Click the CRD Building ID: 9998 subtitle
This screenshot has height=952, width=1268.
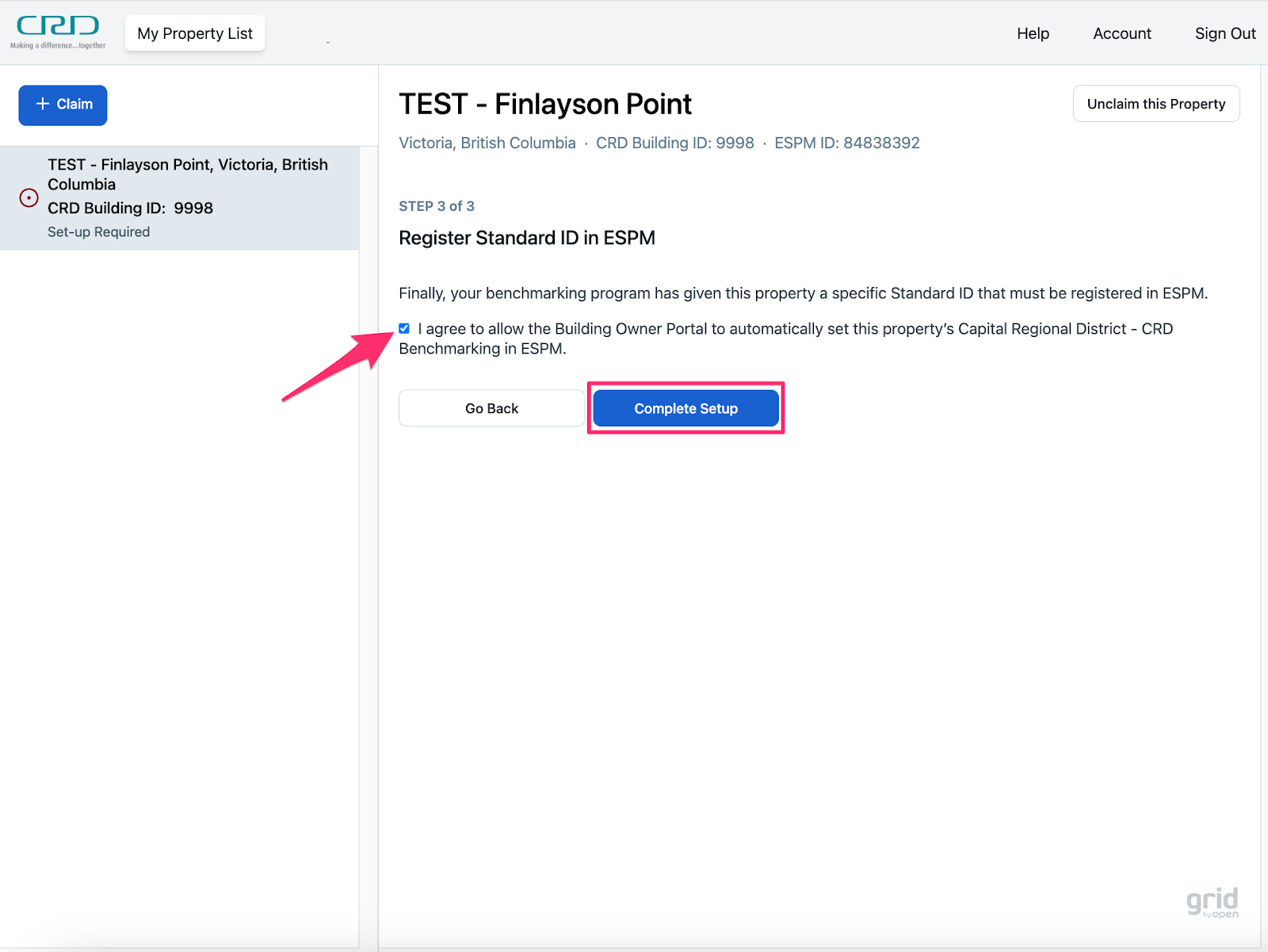(x=674, y=143)
